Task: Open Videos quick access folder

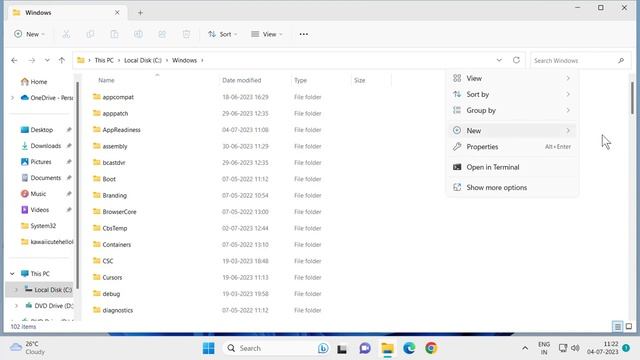Action: pyautogui.click(x=35, y=210)
